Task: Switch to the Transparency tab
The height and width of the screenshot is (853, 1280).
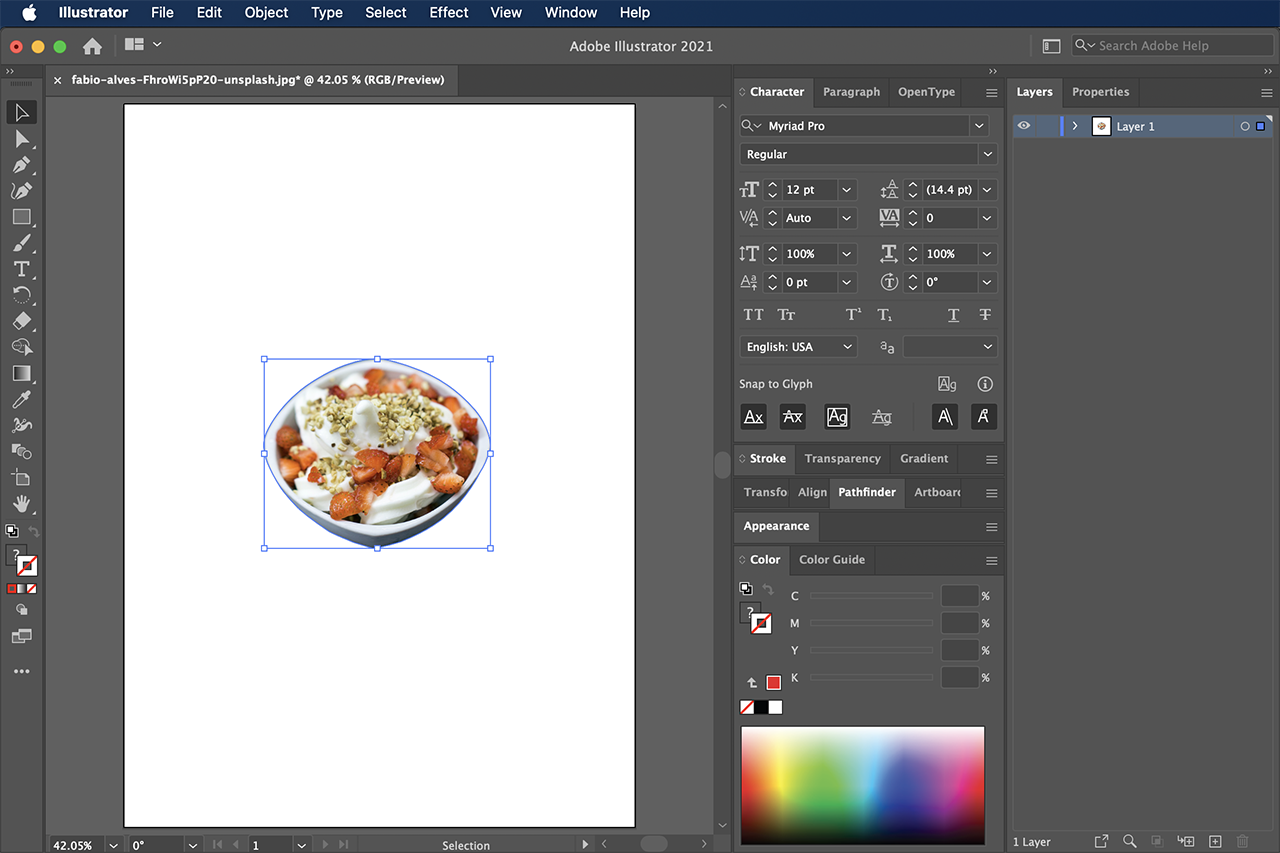Action: pyautogui.click(x=842, y=459)
